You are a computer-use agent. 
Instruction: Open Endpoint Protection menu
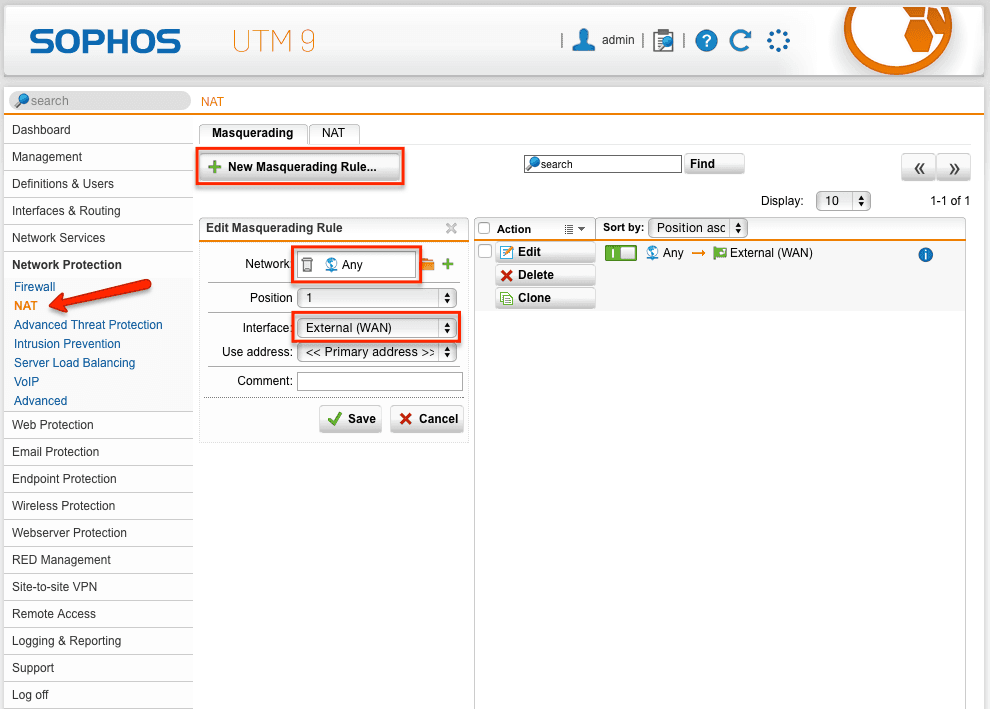[x=98, y=479]
